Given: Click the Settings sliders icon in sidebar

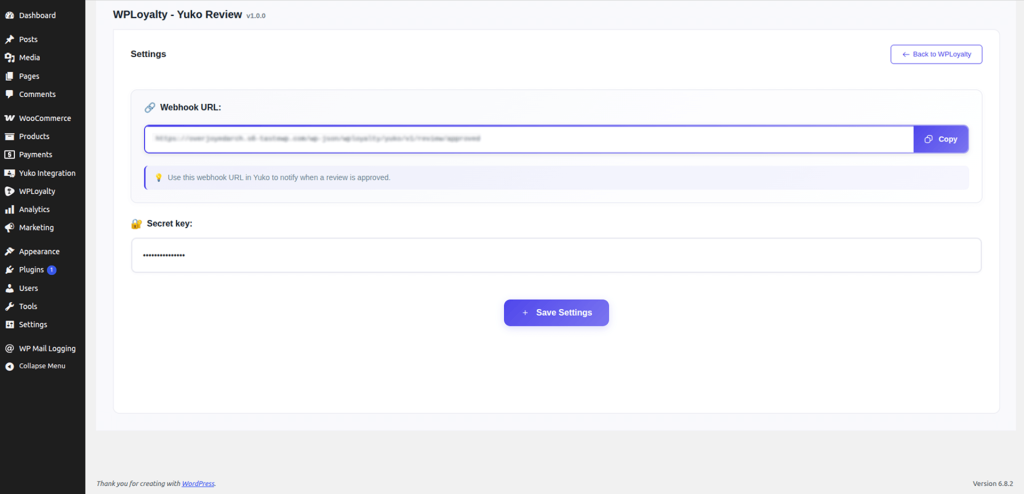Looking at the screenshot, I should click(9, 325).
